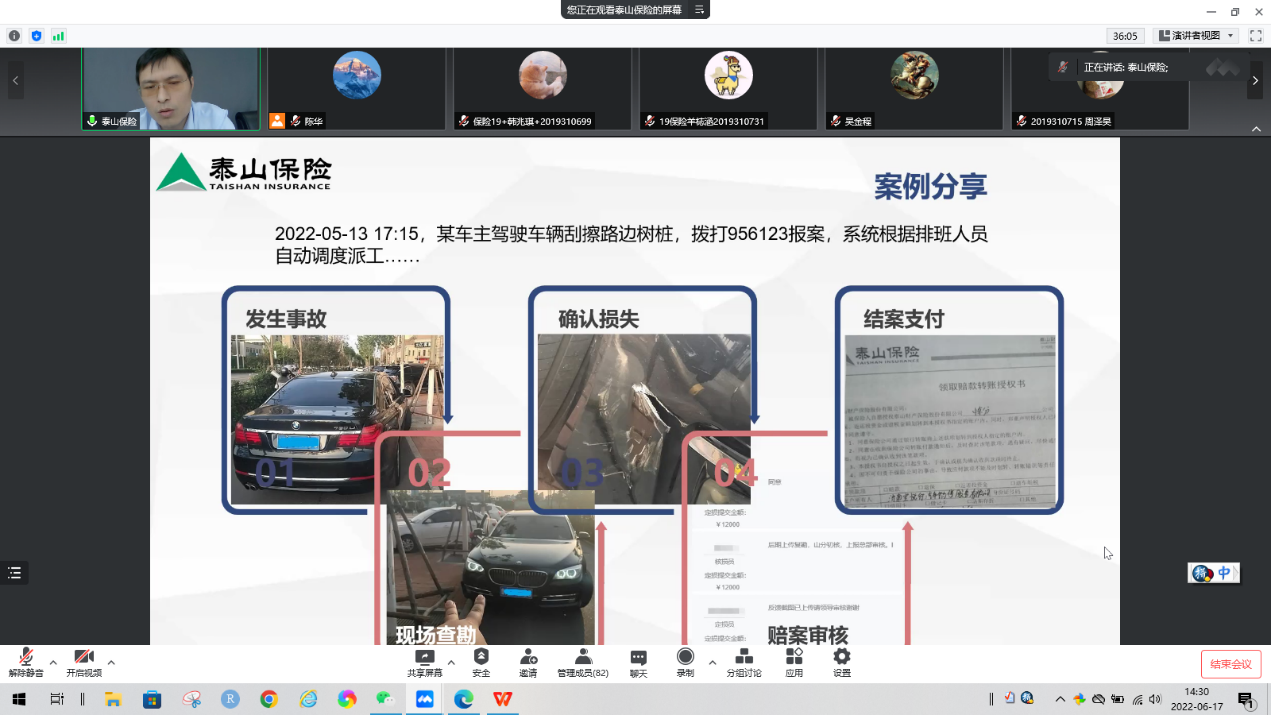1271x715 pixels.
Task: Open 共享屏幕 screen share
Action: point(424,662)
